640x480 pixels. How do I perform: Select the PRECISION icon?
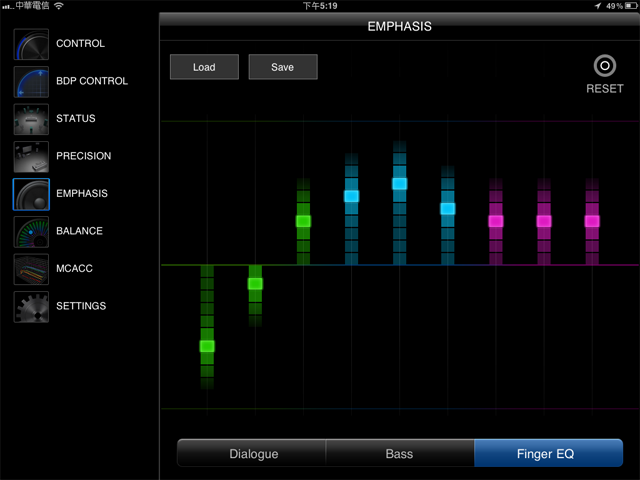pyautogui.click(x=31, y=157)
